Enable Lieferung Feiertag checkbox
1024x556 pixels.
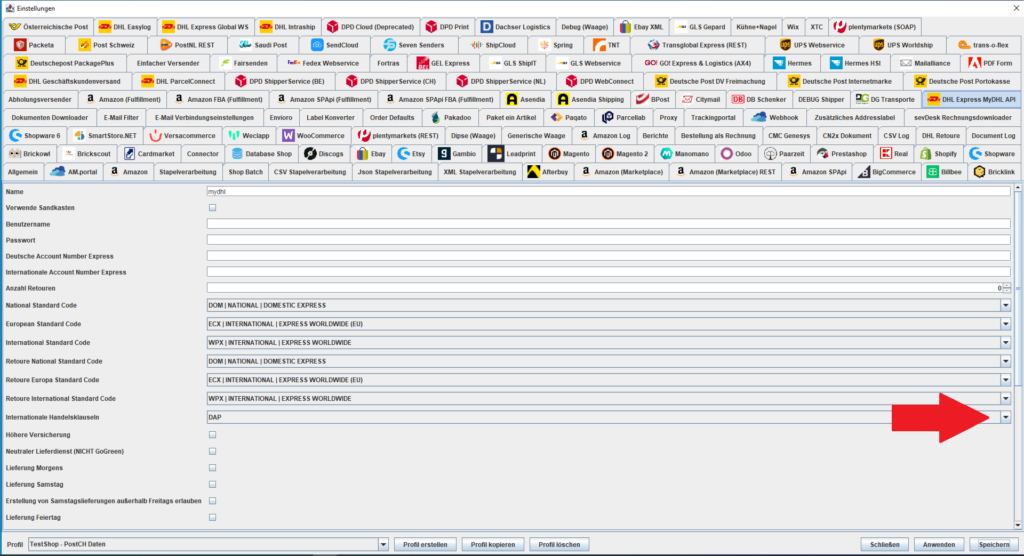pyautogui.click(x=212, y=517)
